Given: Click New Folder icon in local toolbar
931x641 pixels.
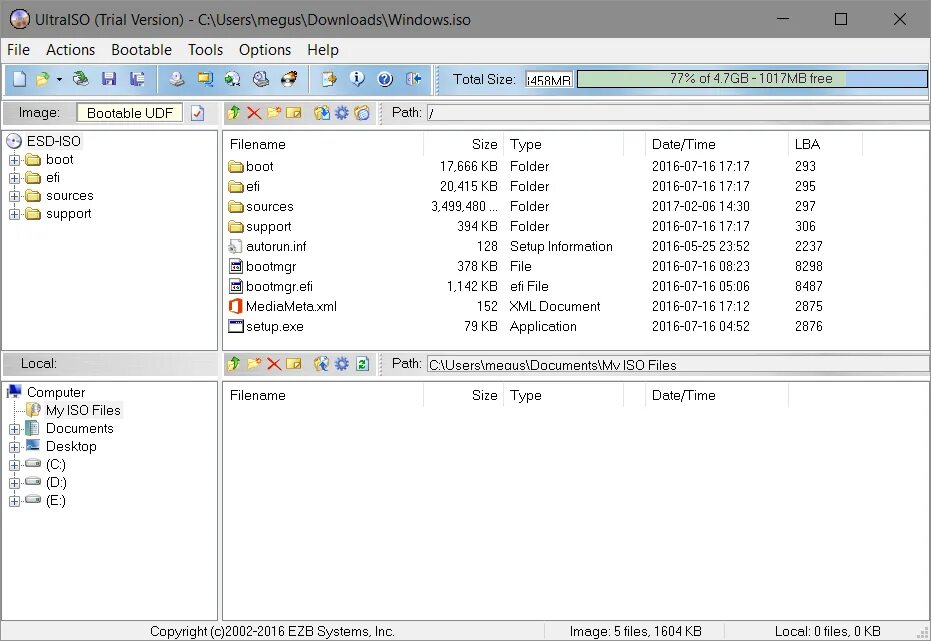Looking at the screenshot, I should click(254, 364).
